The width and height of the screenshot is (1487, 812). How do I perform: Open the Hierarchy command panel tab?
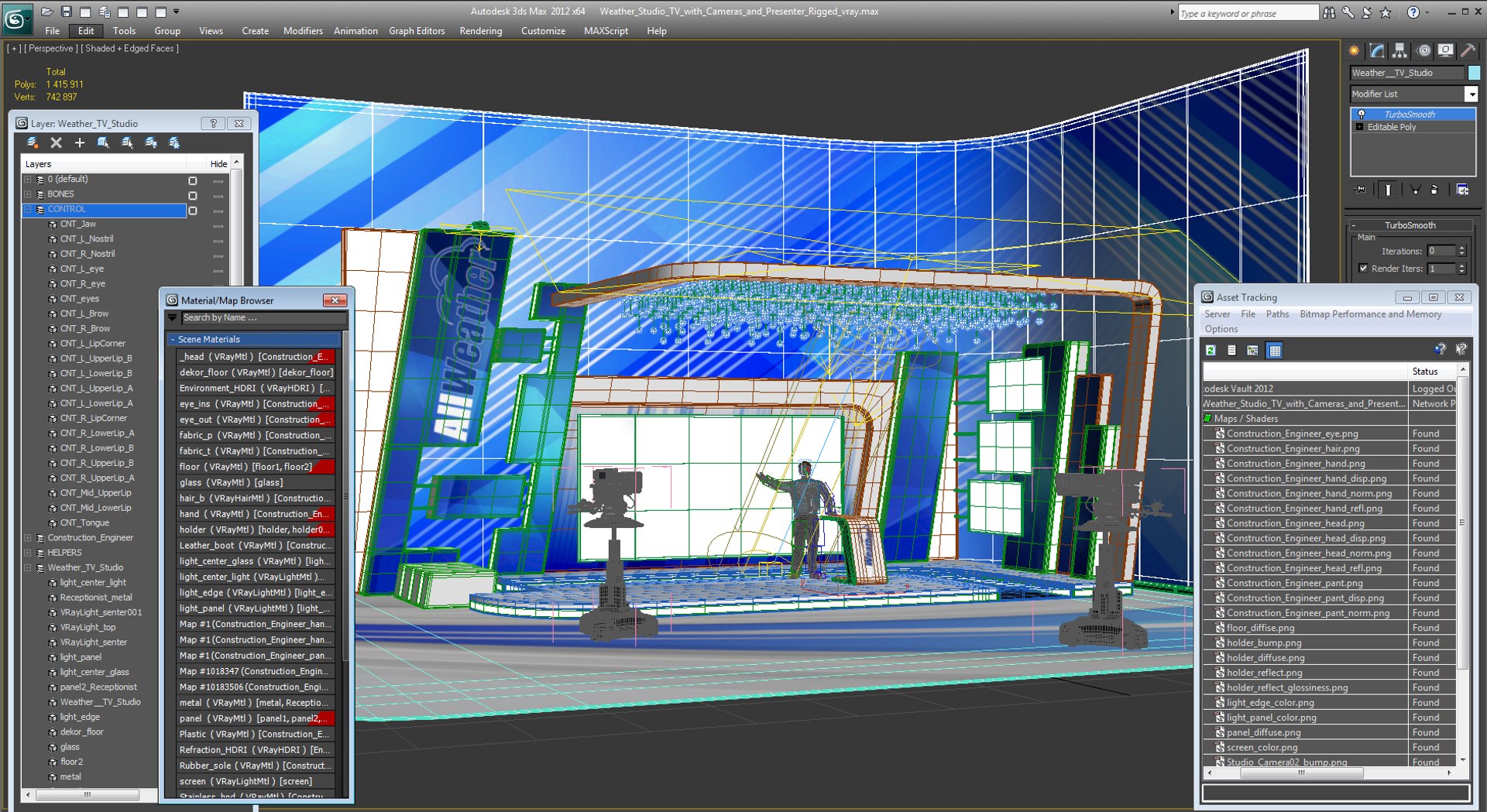[1399, 51]
